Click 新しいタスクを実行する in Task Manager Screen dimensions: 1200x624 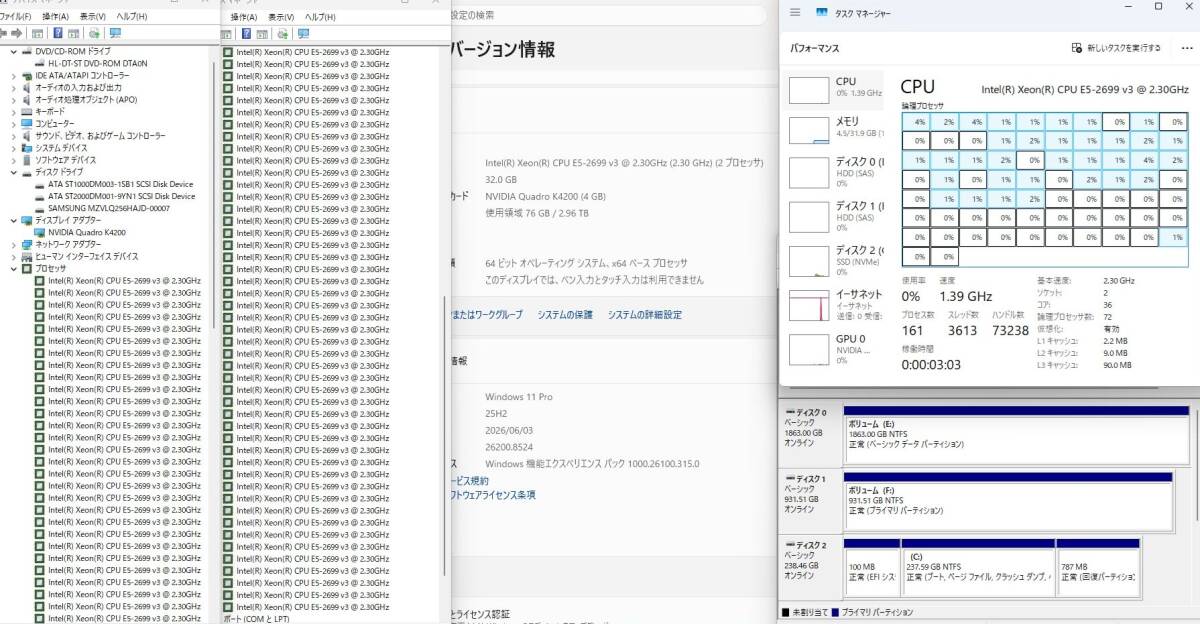(x=1116, y=47)
